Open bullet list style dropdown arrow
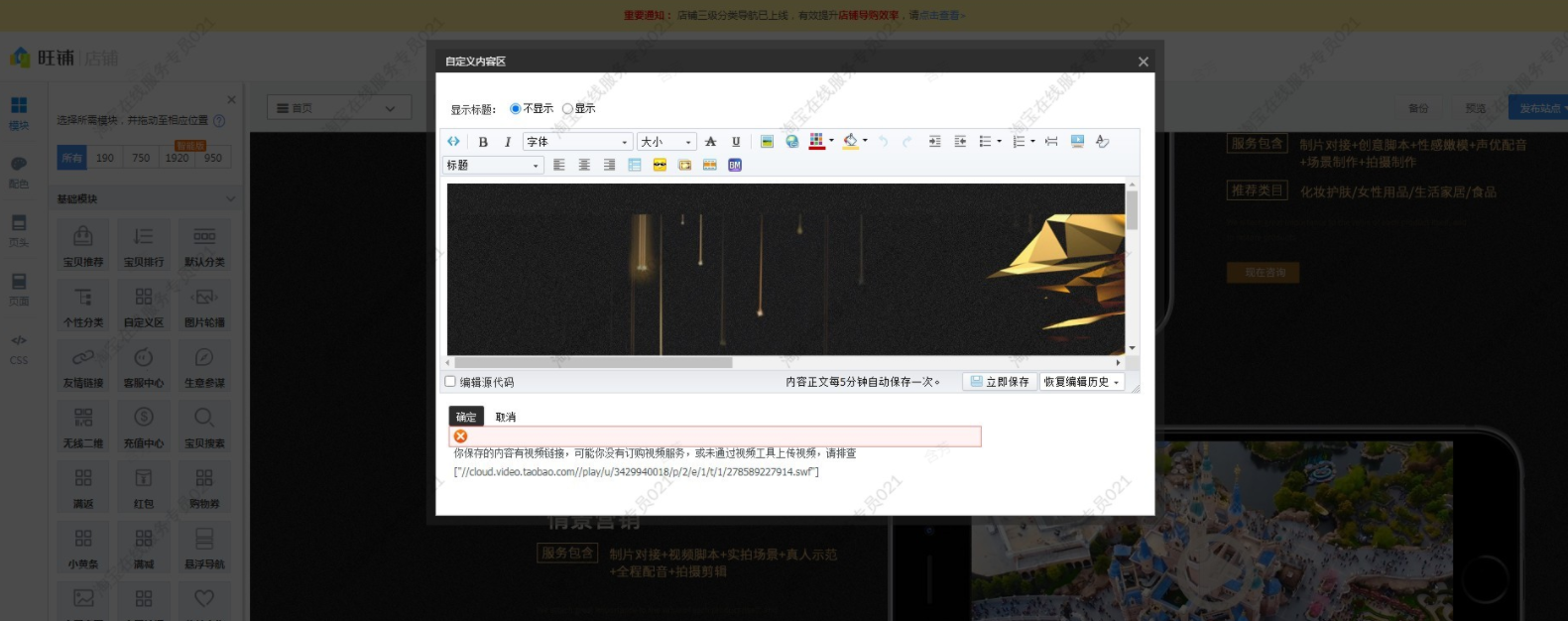The height and width of the screenshot is (621, 1568). pos(999,142)
